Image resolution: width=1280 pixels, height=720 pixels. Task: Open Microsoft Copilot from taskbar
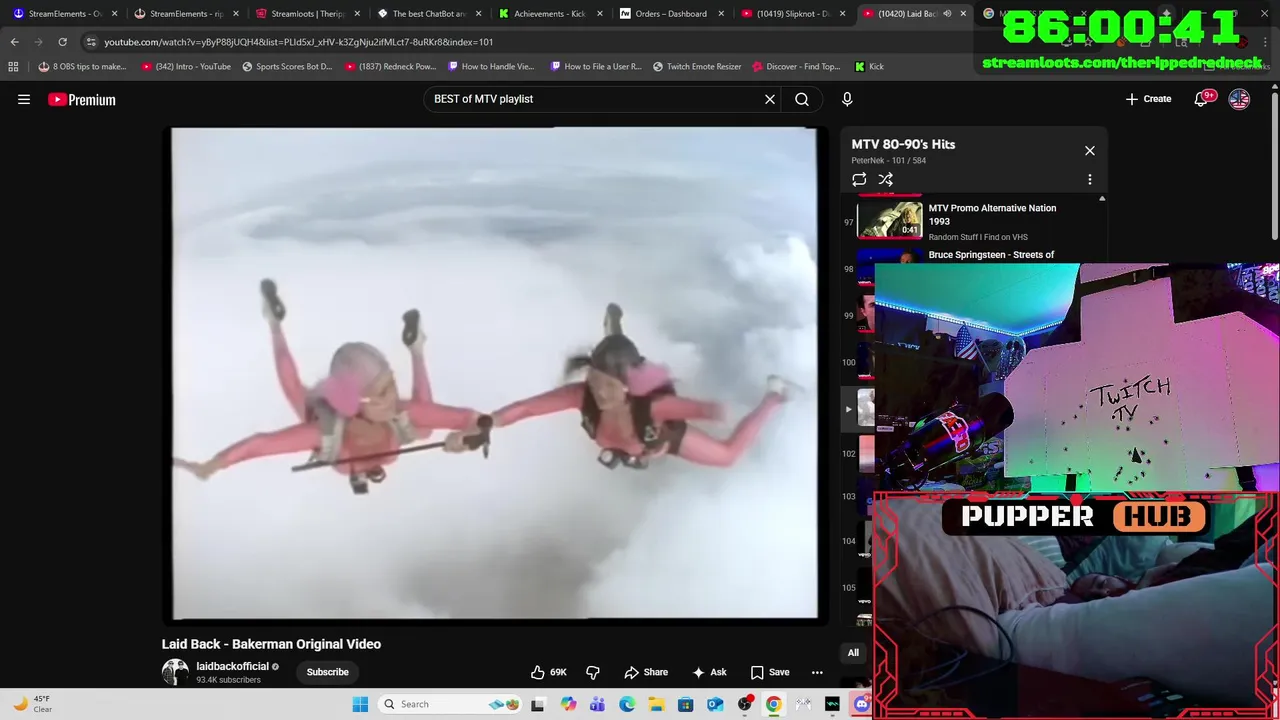click(x=568, y=704)
